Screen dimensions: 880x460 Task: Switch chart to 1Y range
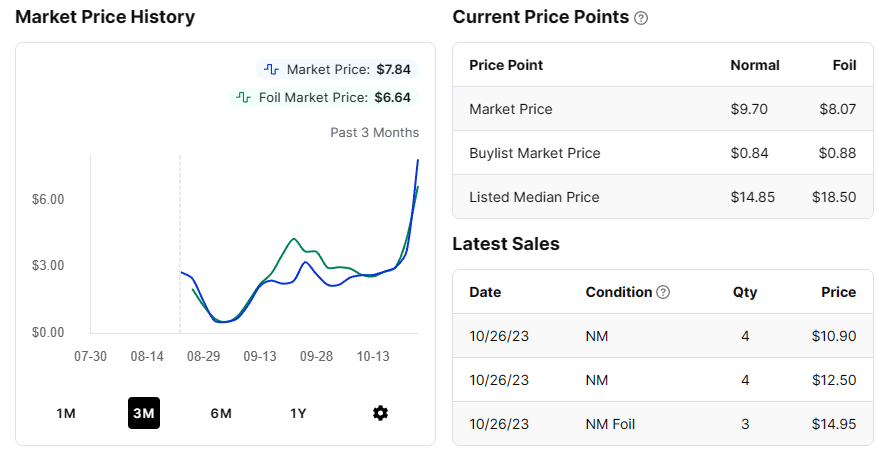pyautogui.click(x=298, y=413)
